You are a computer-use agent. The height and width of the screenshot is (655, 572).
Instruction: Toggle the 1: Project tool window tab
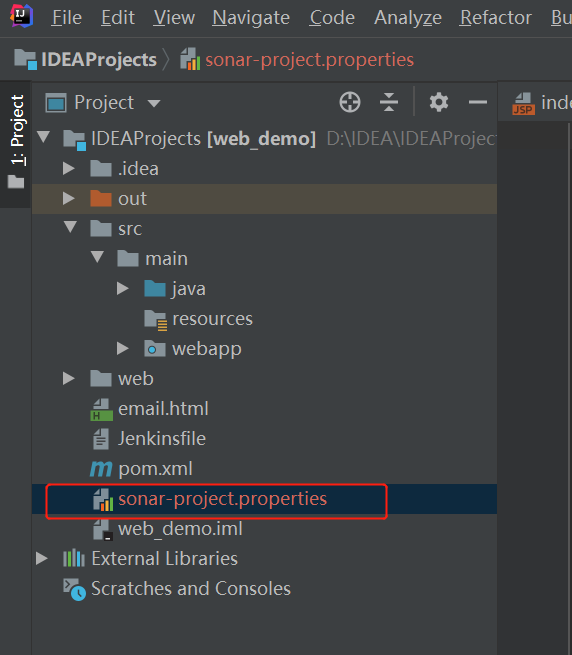[x=16, y=144]
